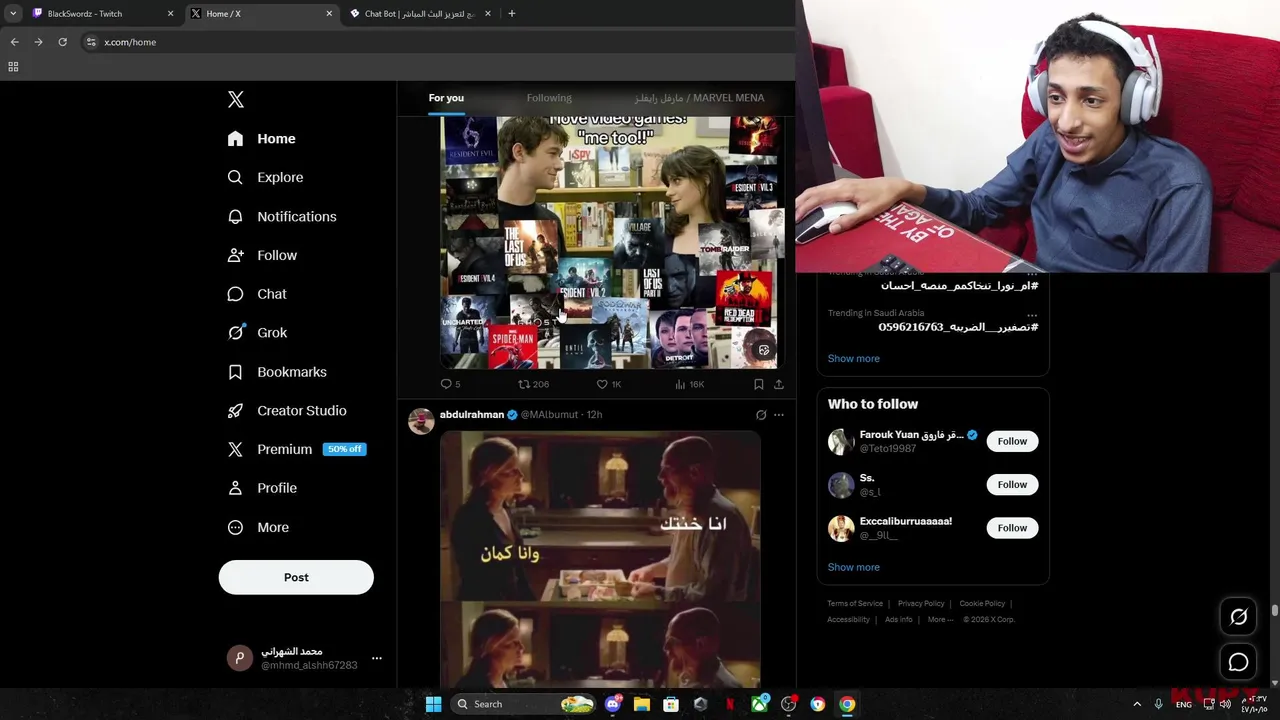Open the browser apps grid shortcut
The width and height of the screenshot is (1280, 720).
tap(13, 67)
